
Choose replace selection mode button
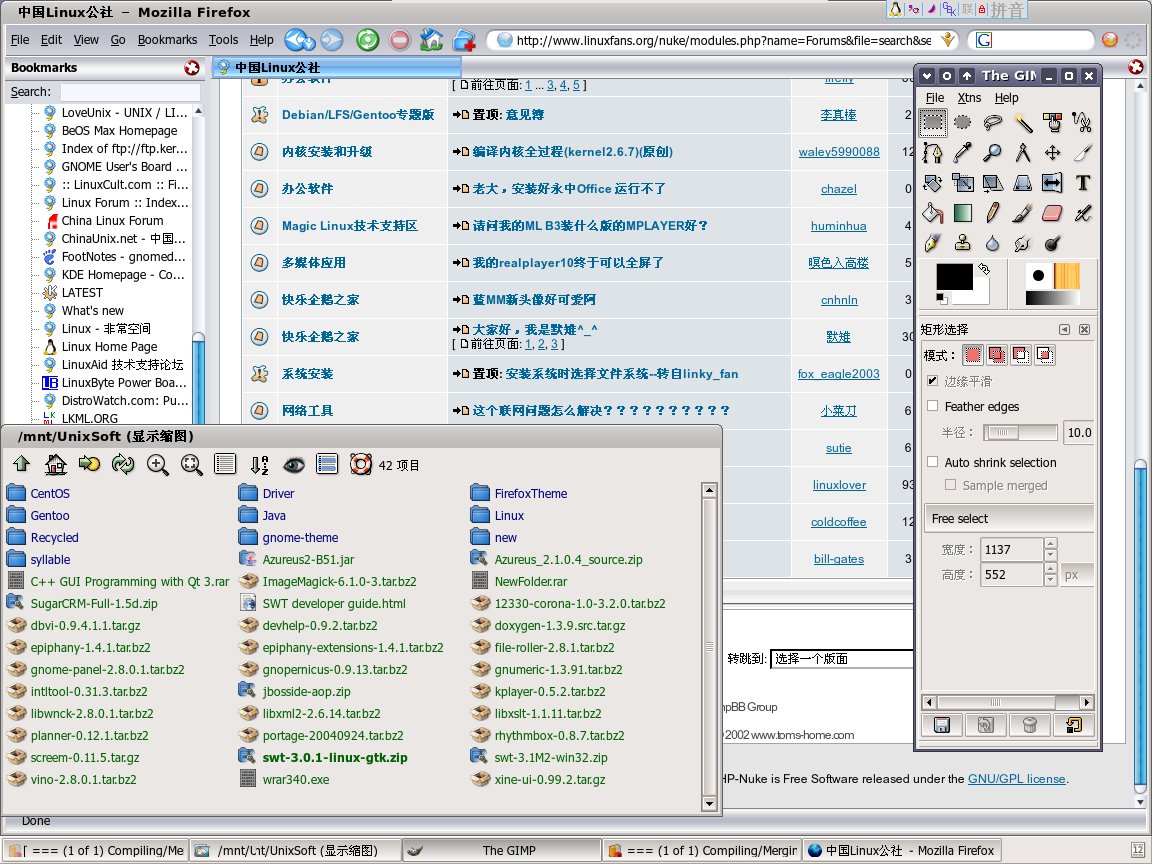973,355
